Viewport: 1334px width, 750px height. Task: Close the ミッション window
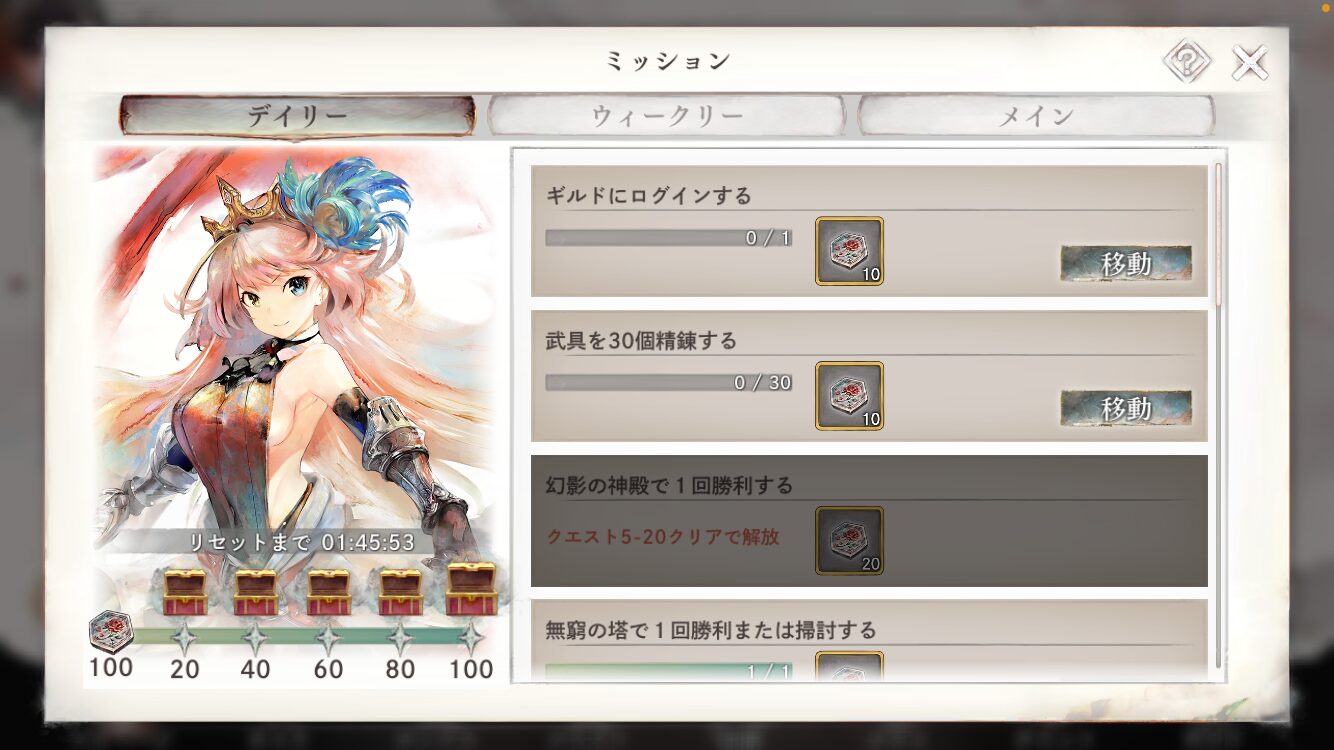click(1250, 63)
